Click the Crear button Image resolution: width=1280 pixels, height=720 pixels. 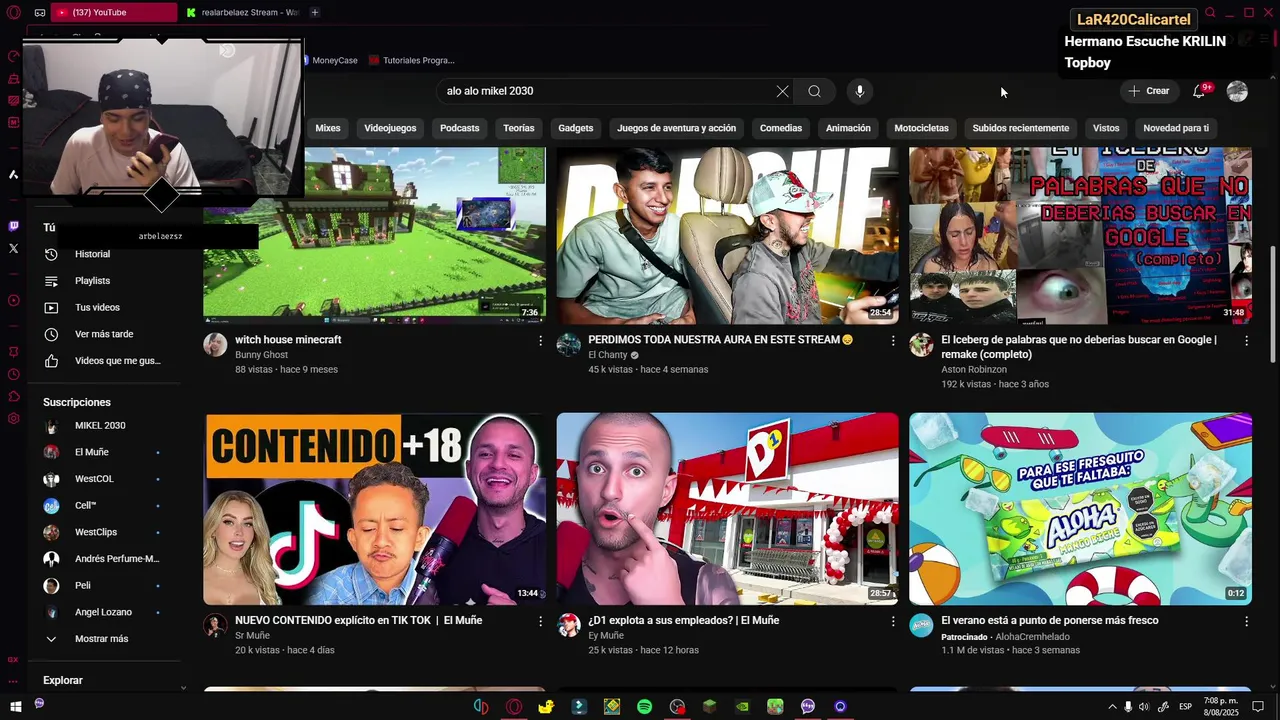click(x=1148, y=91)
